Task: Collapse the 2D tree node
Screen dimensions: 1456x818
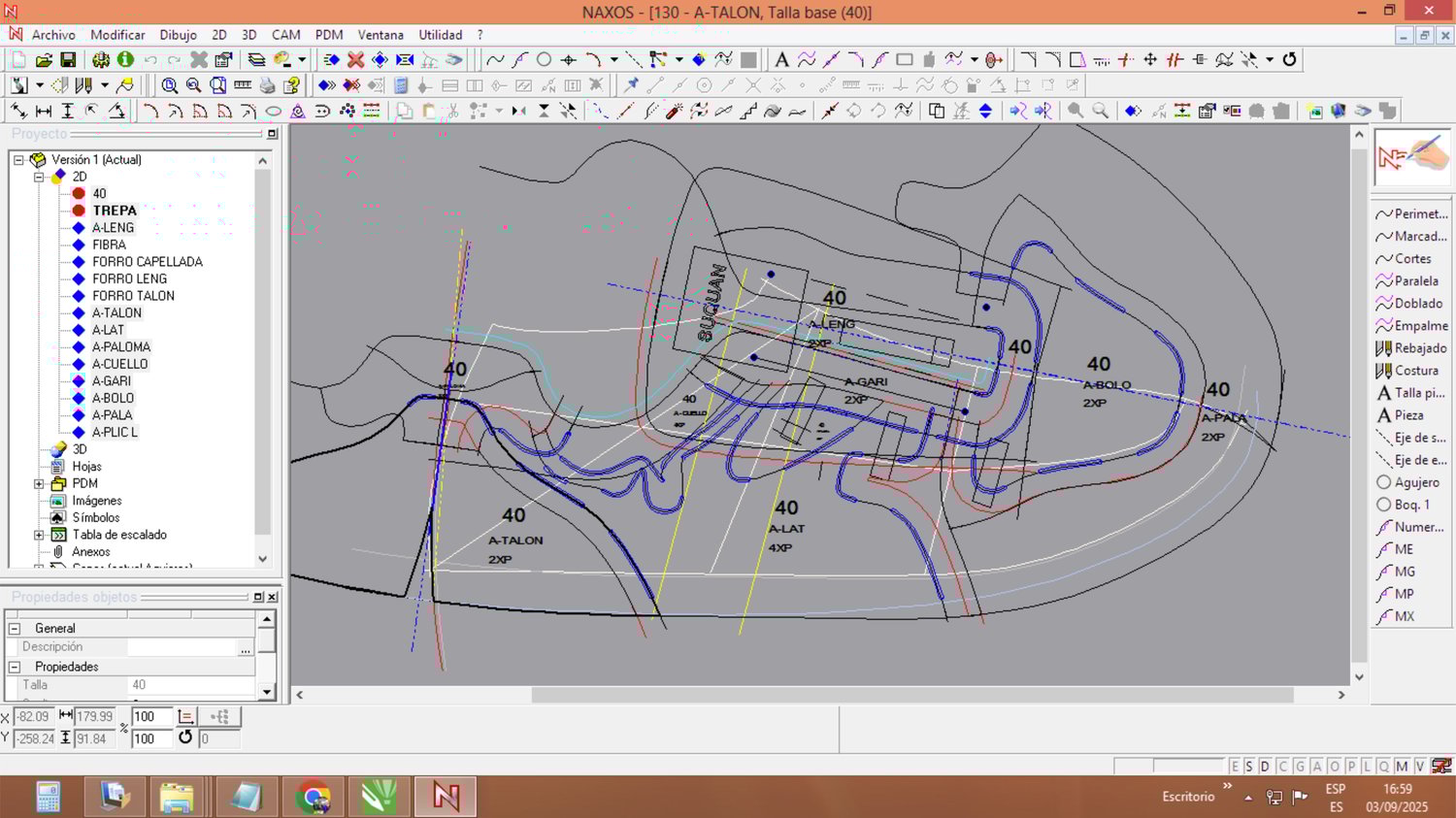Action: 39,177
